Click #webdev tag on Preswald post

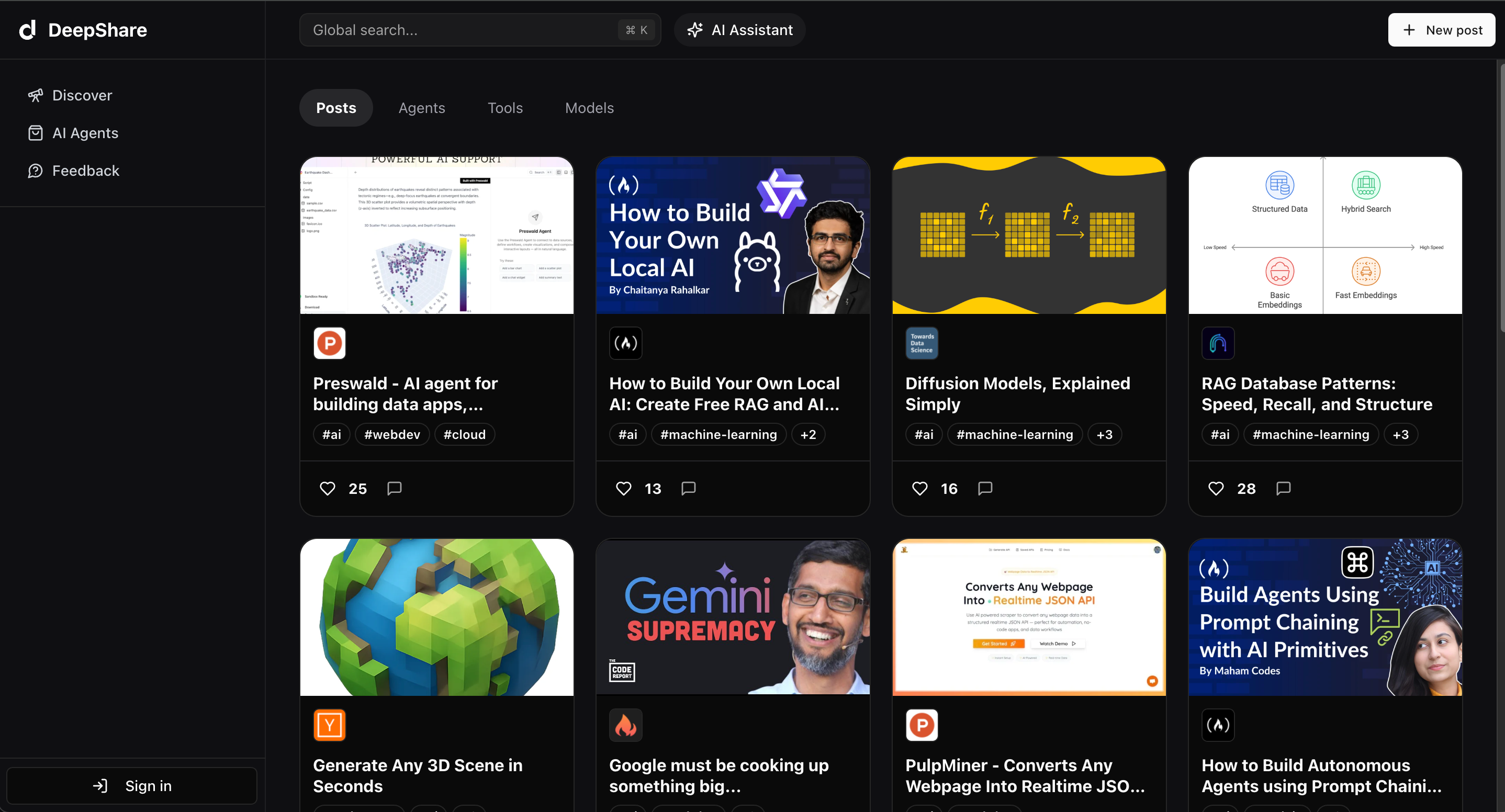click(392, 435)
